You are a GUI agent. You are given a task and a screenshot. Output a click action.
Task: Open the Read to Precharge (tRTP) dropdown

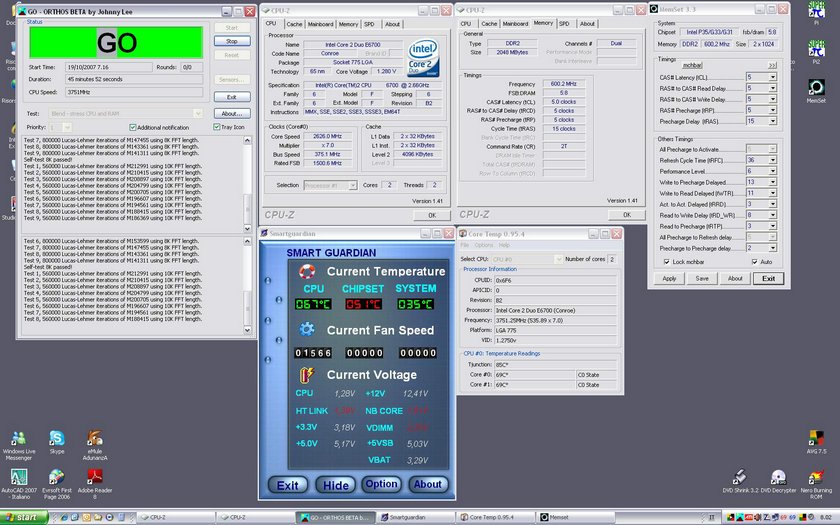coord(772,226)
